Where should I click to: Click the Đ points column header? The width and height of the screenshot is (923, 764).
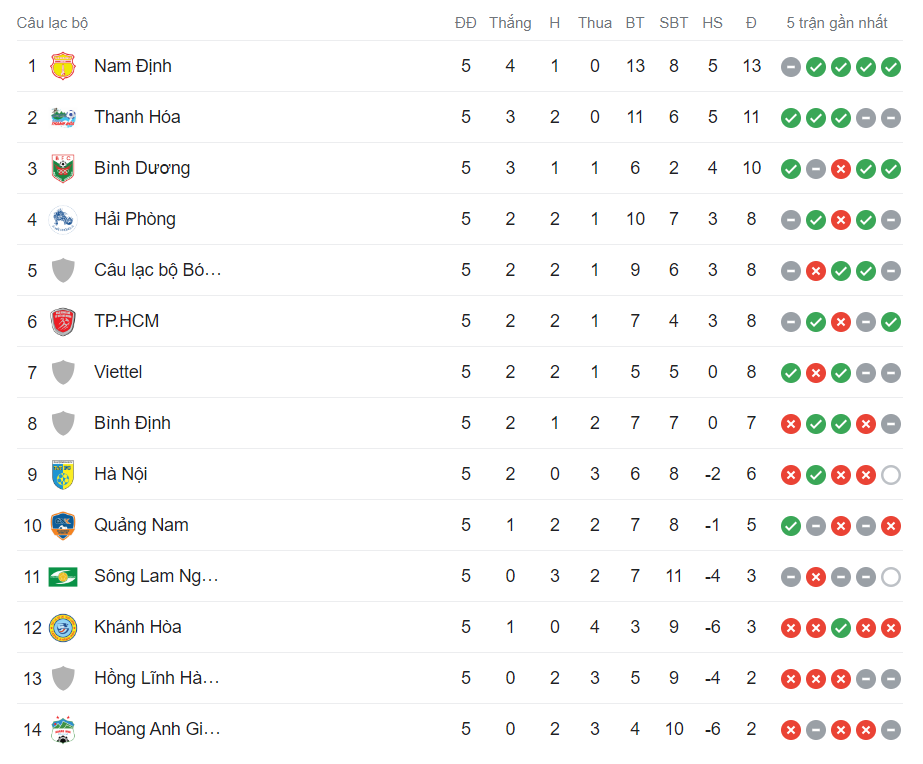pos(751,22)
